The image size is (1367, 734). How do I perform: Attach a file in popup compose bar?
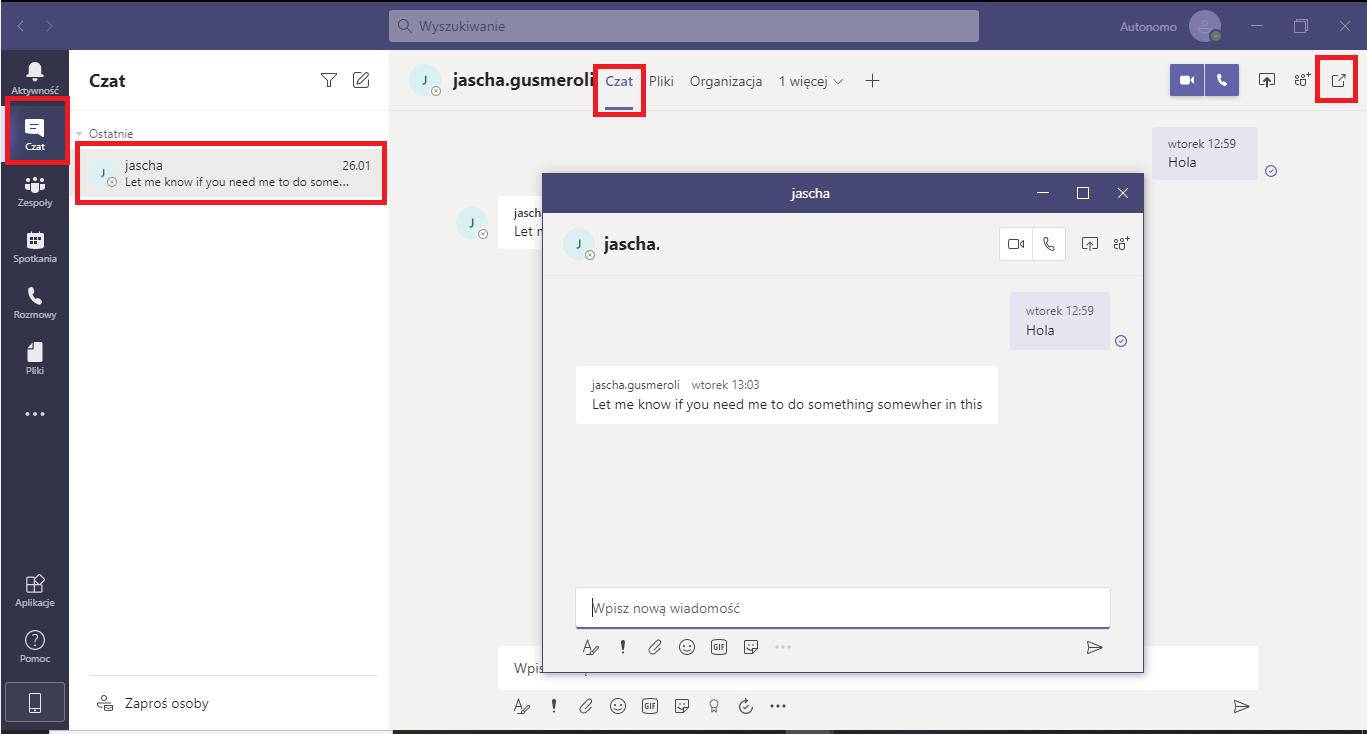click(655, 648)
